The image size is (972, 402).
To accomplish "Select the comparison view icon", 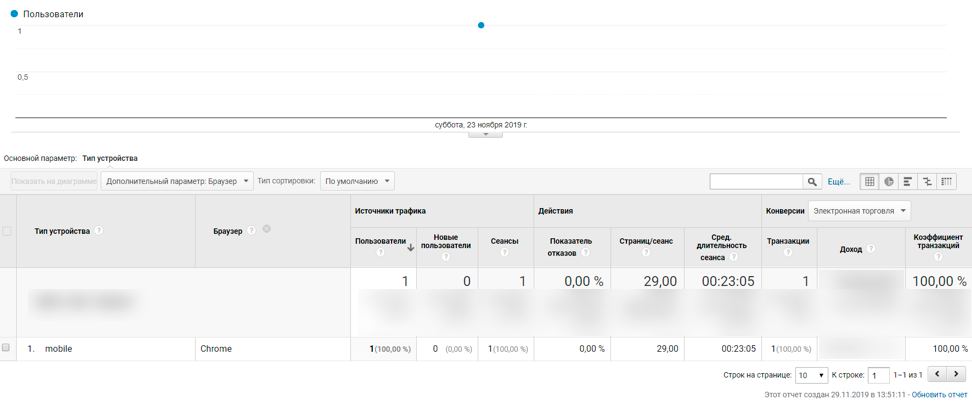I will tap(927, 181).
